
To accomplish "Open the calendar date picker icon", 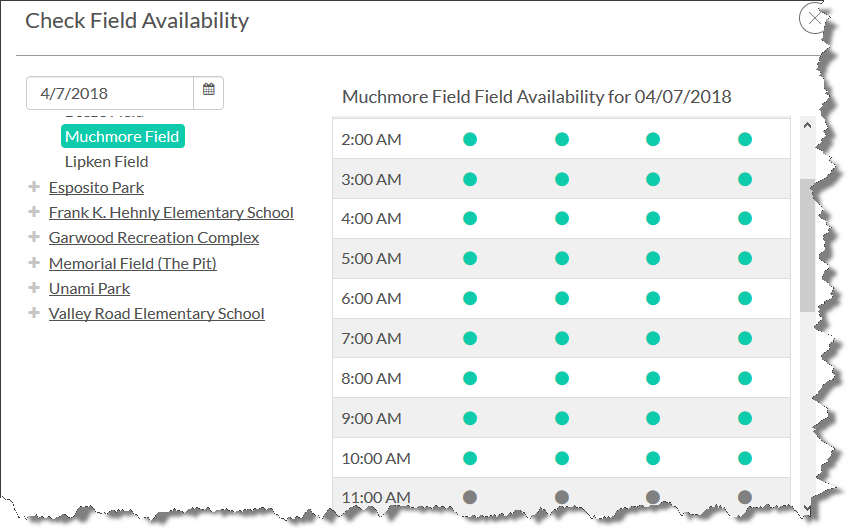I will pos(208,92).
